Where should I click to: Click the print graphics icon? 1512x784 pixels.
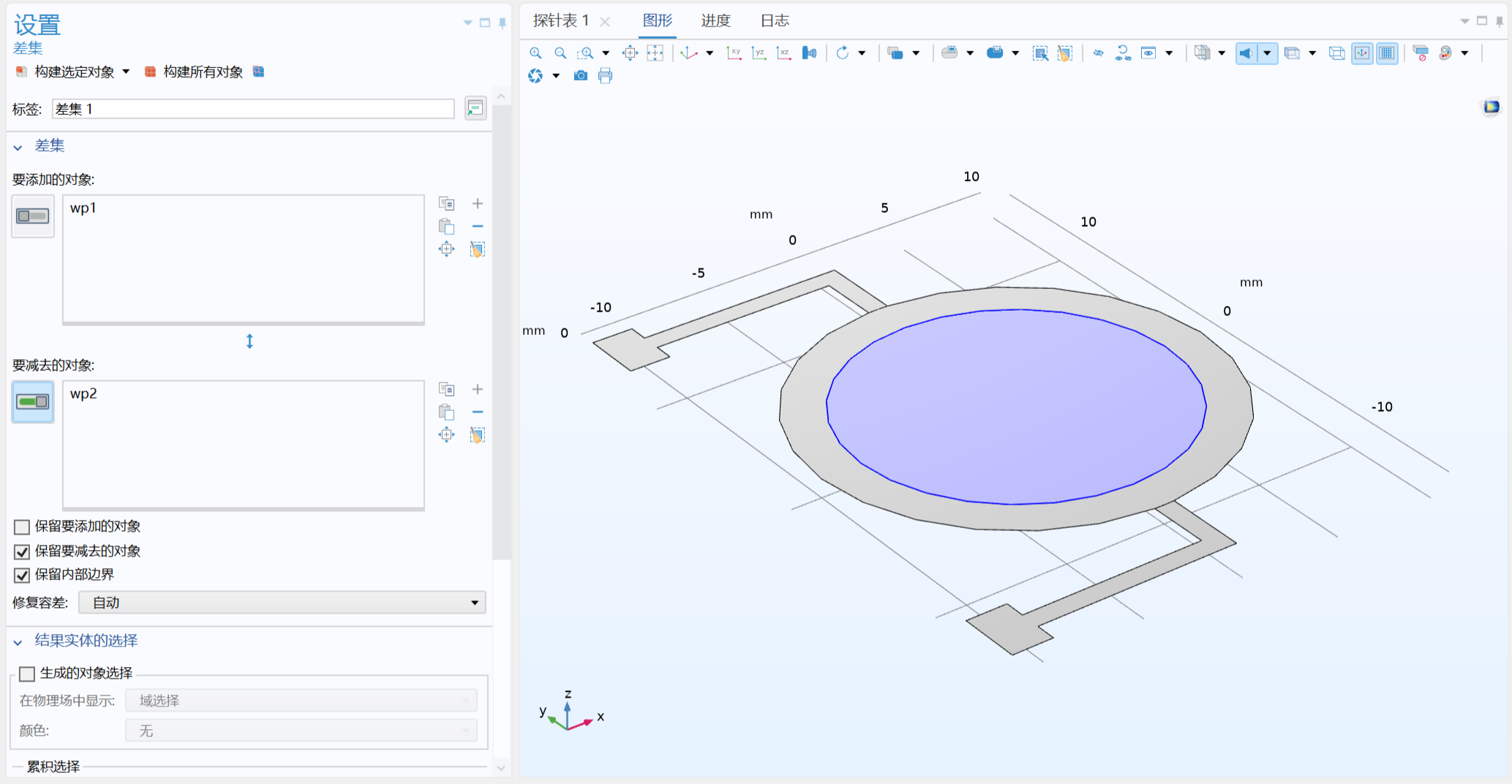(606, 75)
